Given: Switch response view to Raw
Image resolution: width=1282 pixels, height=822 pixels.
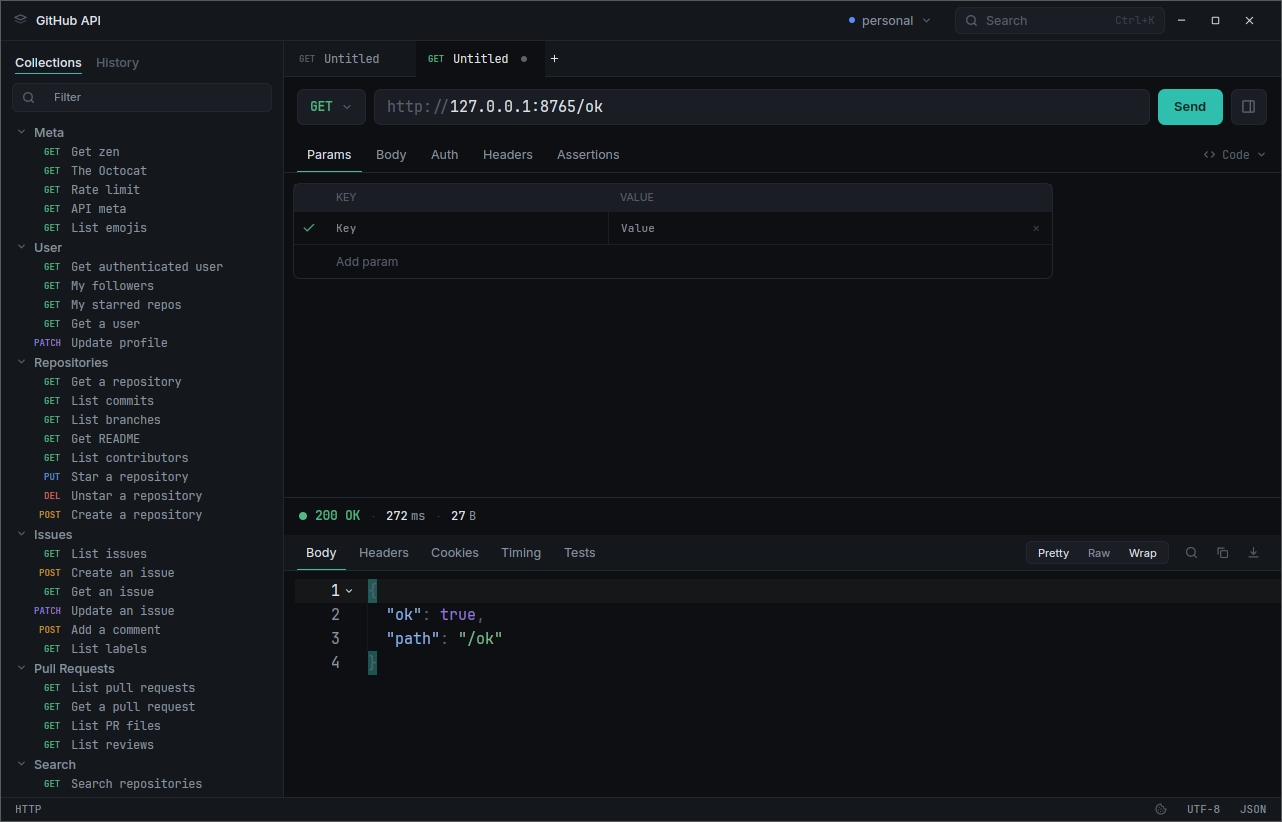Looking at the screenshot, I should pyautogui.click(x=1099, y=553).
